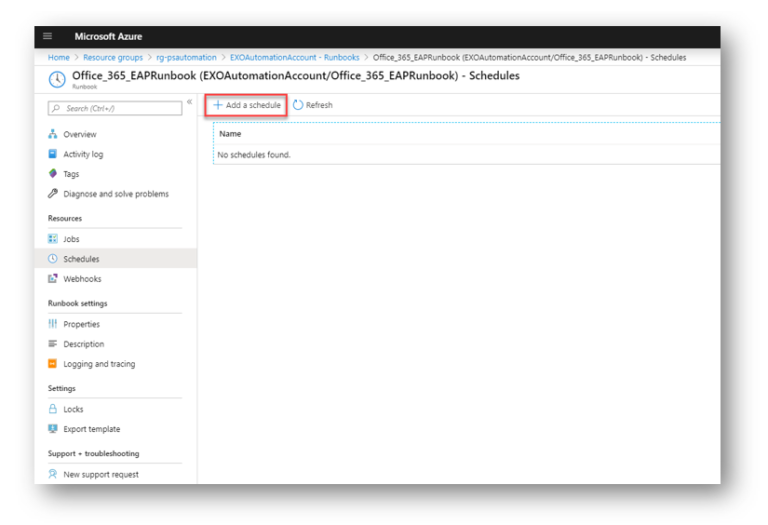Click the Diagnose wrench icon
The image size is (768, 525).
52,193
